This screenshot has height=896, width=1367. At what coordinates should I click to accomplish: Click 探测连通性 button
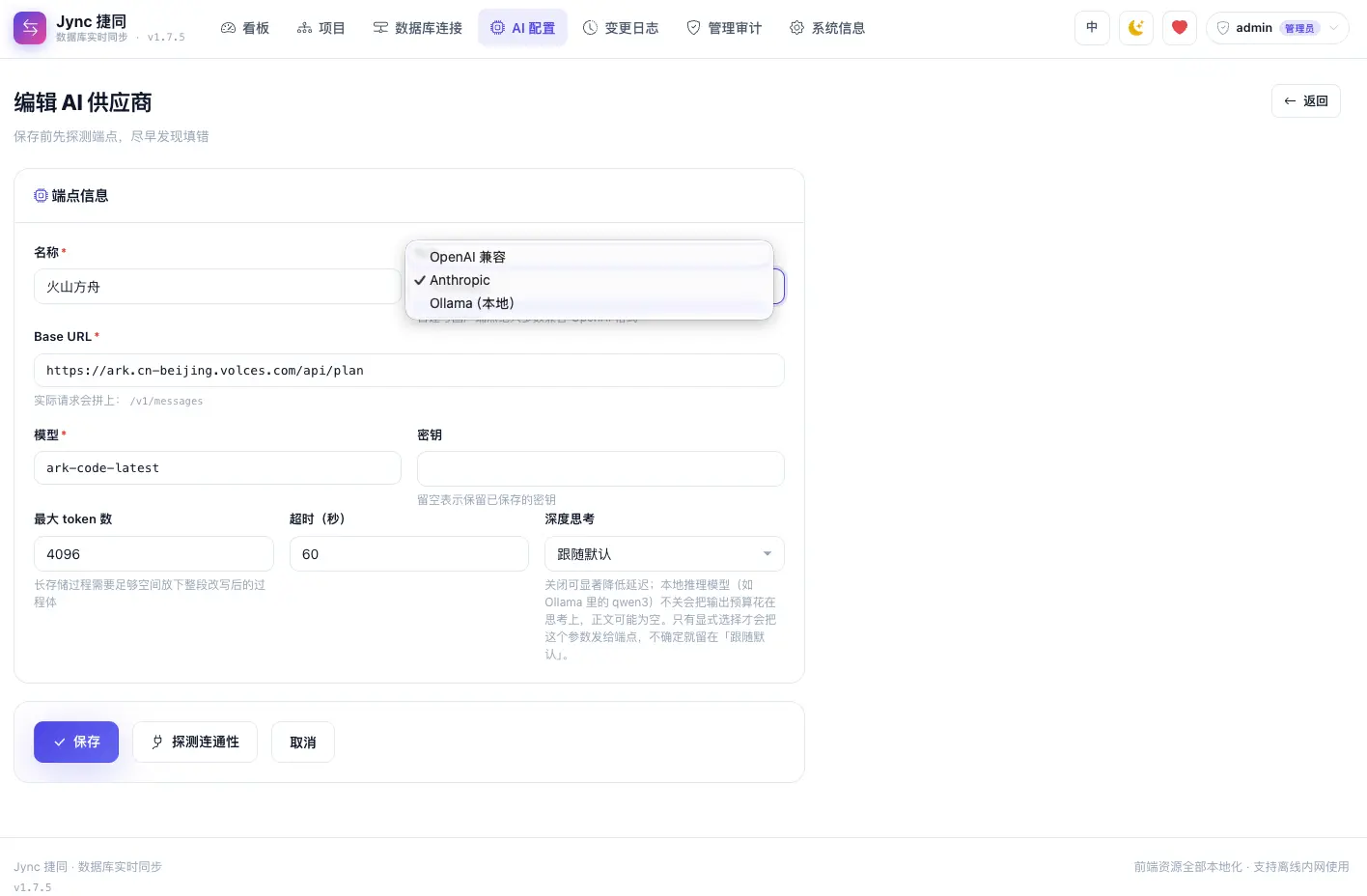pyautogui.click(x=195, y=742)
